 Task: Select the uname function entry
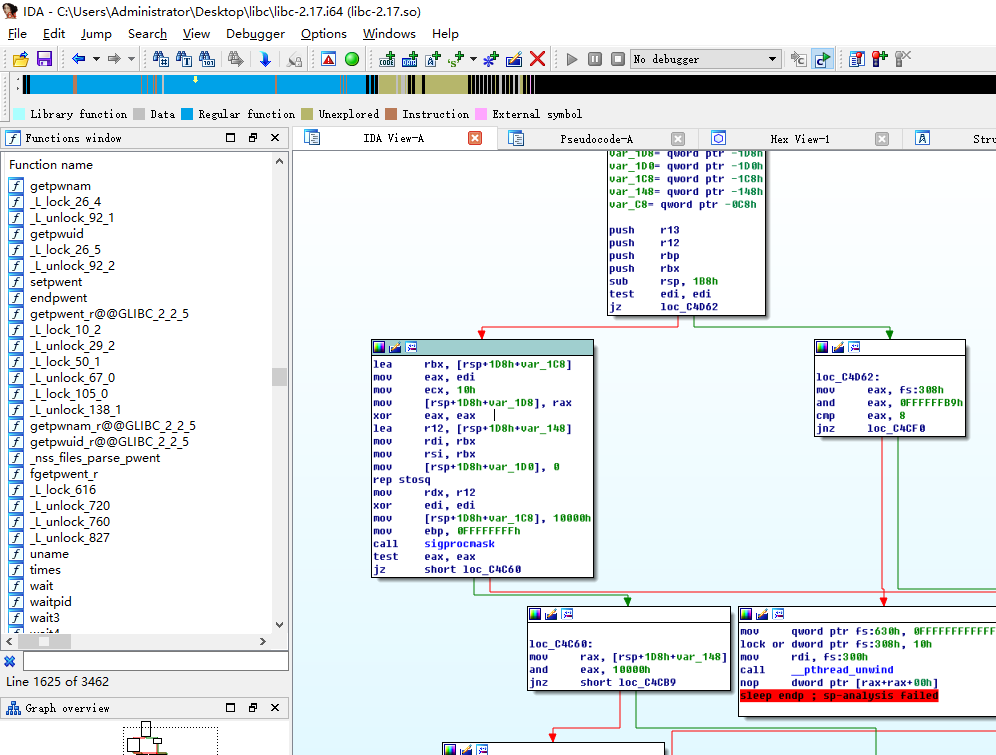point(49,554)
